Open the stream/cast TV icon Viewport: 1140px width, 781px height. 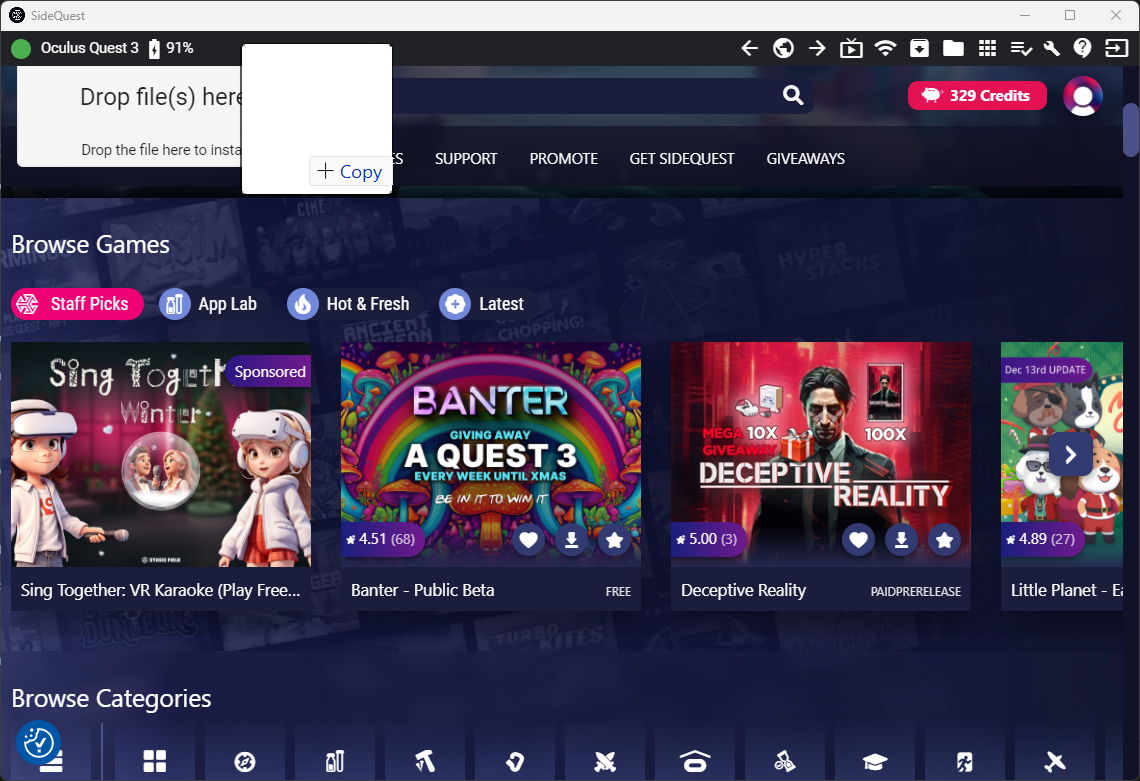851,48
